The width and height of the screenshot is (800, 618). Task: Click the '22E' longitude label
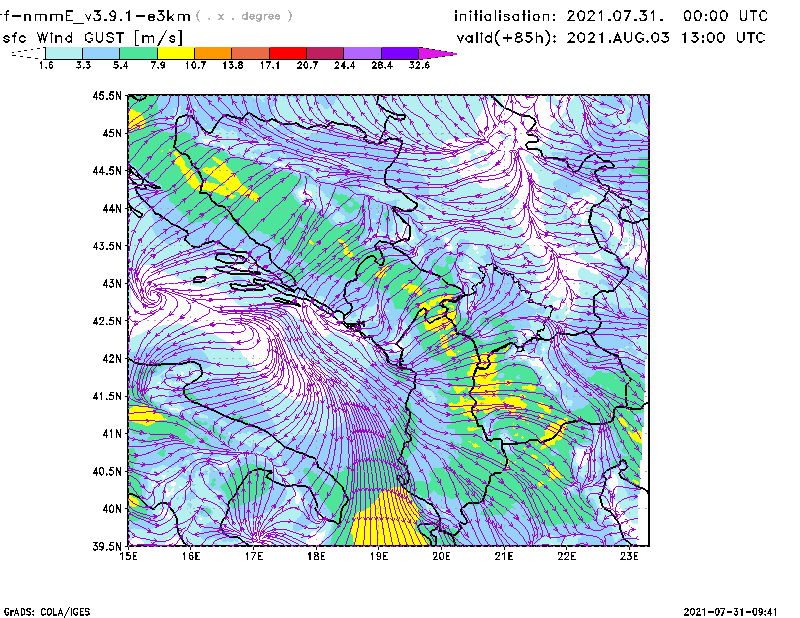tap(566, 556)
